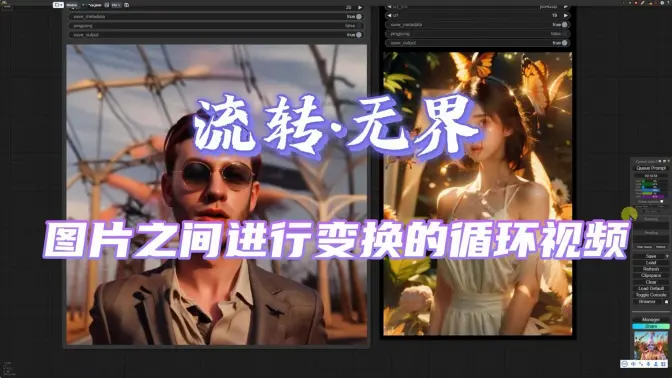Click Refresh below the Load button
Screen dimensions: 672x378
pos(651,269)
